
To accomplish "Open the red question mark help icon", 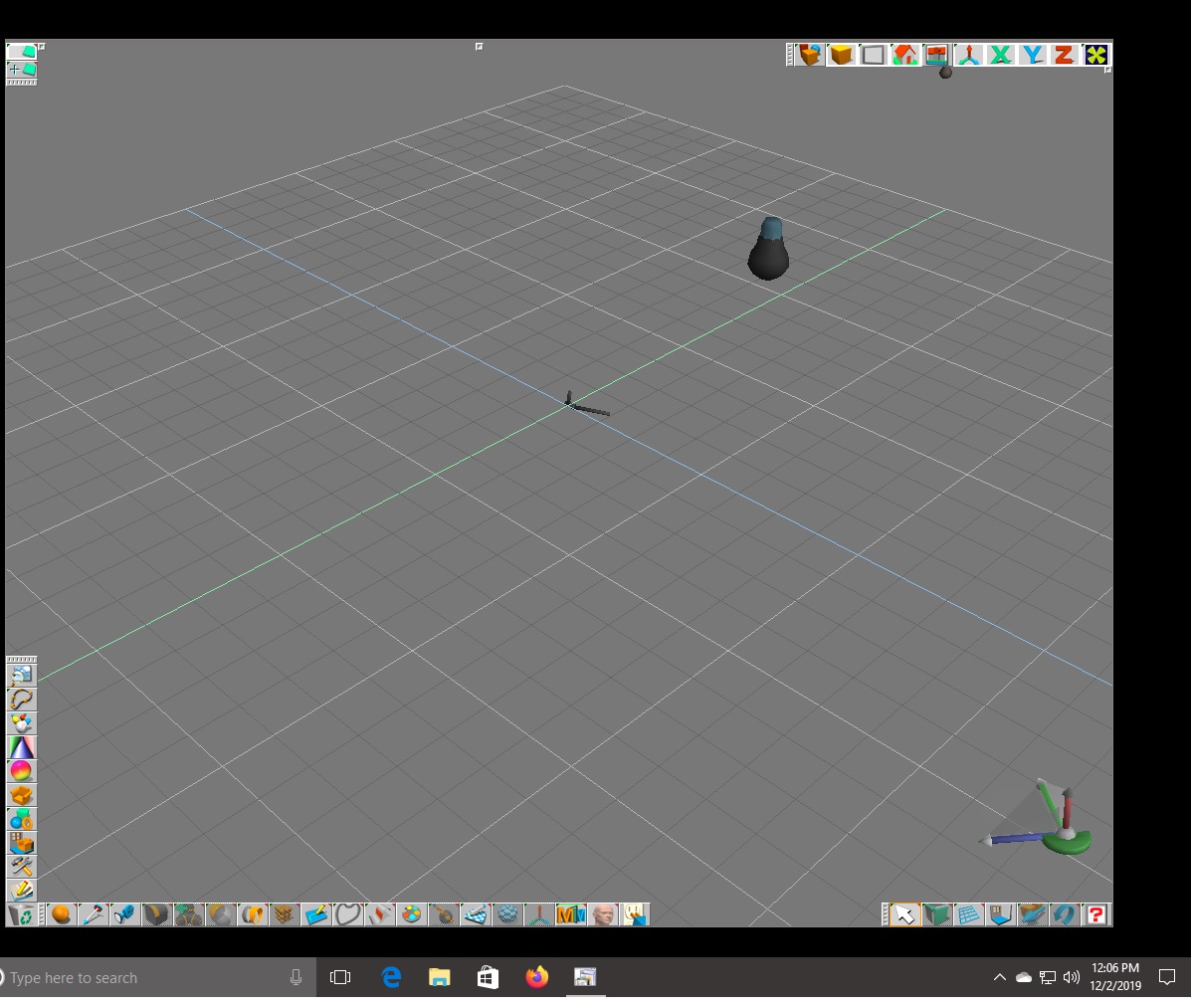I will (1096, 914).
